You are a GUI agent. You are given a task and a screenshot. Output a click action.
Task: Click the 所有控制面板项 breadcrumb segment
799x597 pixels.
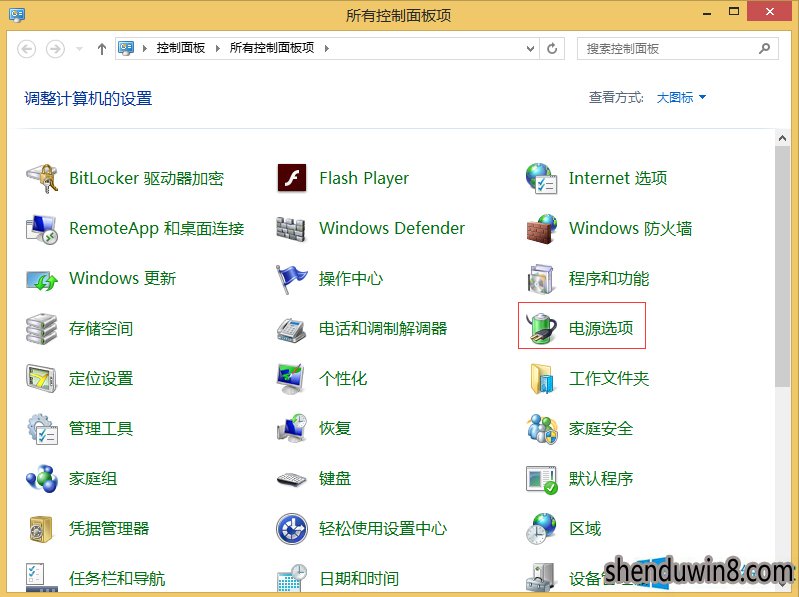[272, 48]
